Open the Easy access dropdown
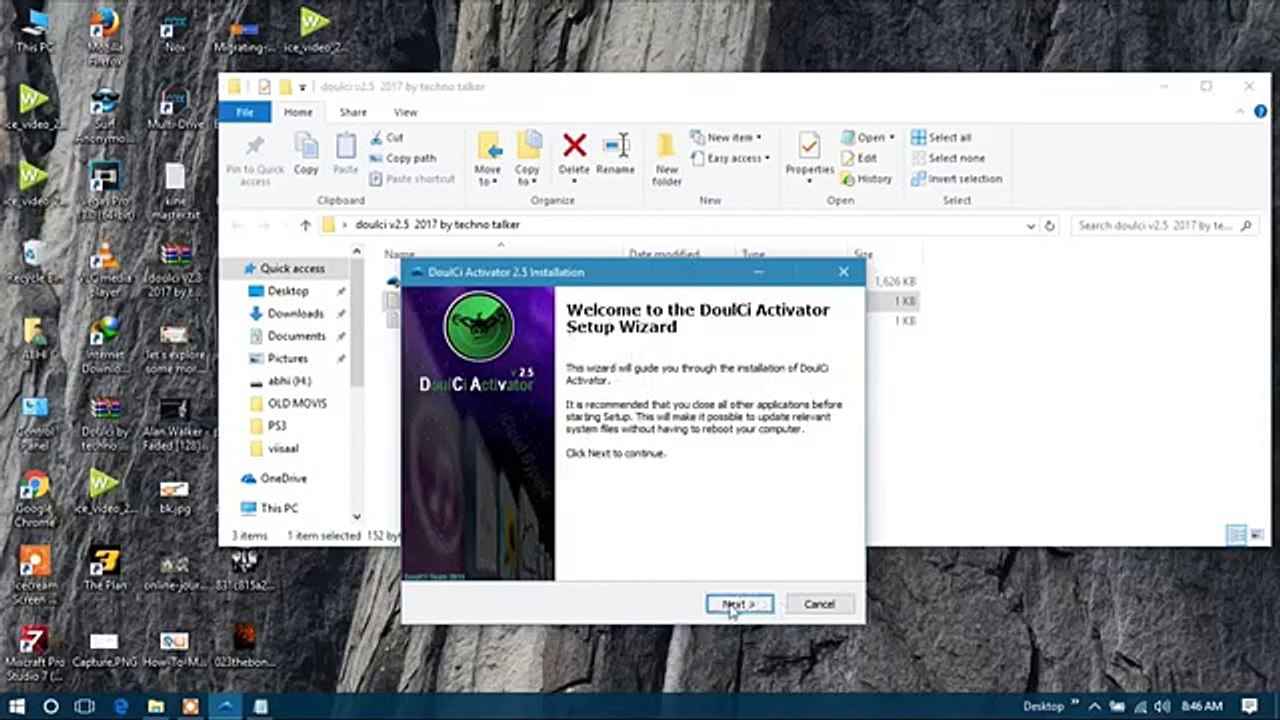 pos(731,158)
